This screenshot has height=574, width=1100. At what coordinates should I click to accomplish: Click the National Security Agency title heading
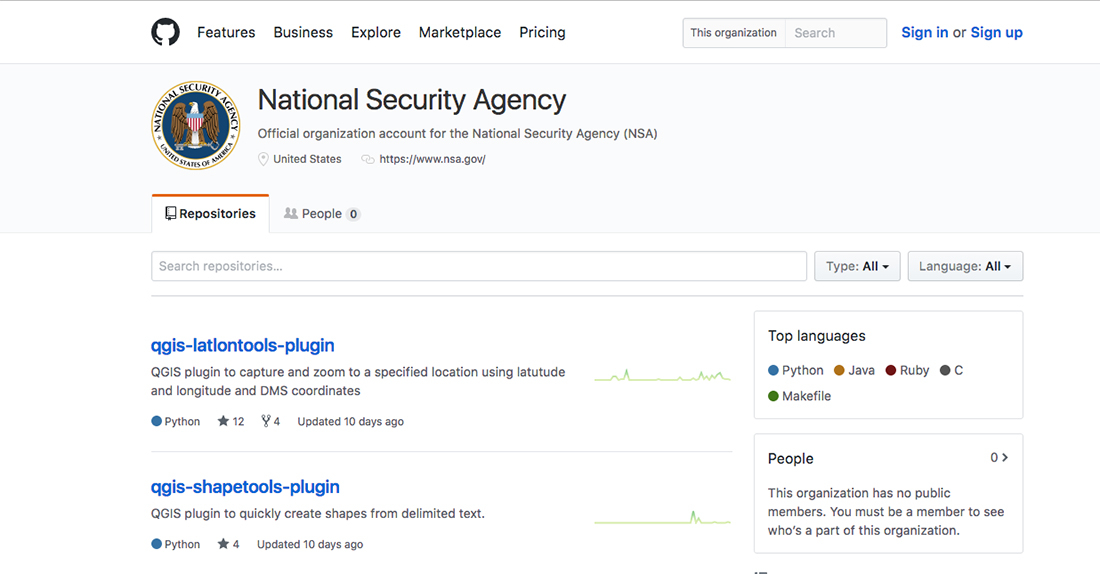click(x=412, y=100)
